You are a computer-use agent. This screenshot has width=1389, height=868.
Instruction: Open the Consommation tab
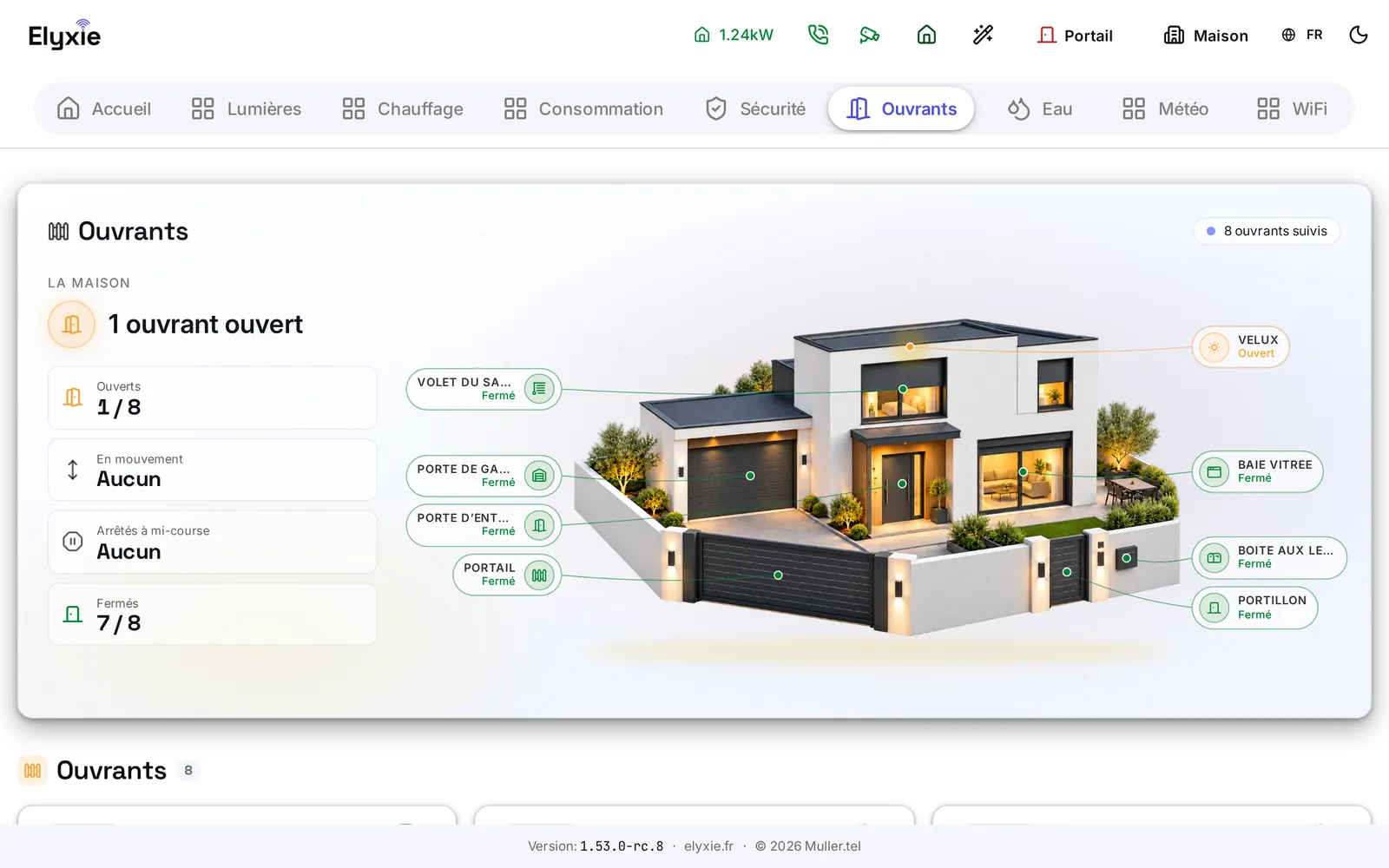583,108
